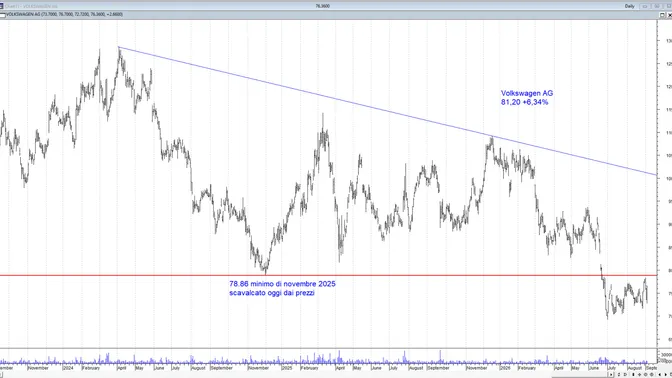Click the vertical bar icon in bottom toolbar
Viewport: 672px width, 378px height.
click(x=633, y=375)
